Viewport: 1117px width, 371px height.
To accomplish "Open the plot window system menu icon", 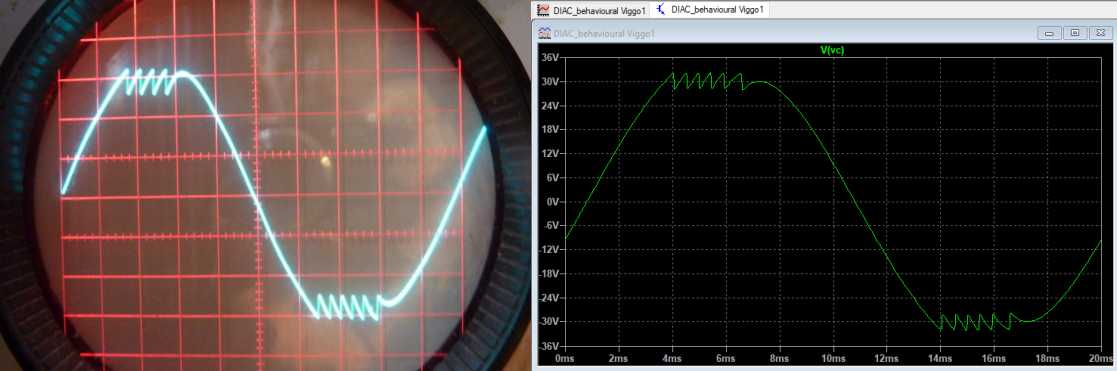I will pyautogui.click(x=544, y=33).
